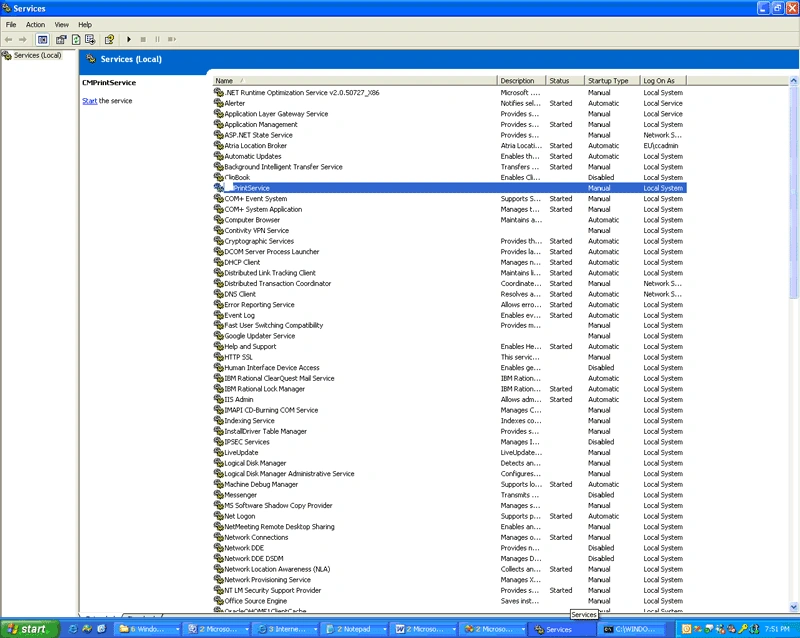Click the Help toolbar icon

pos(109,39)
